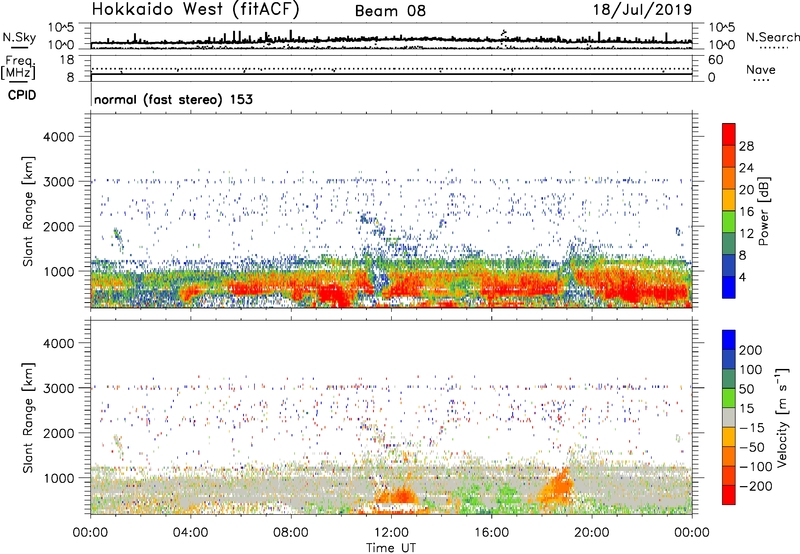800x554 pixels.
Task: Click the "Power [dB]" colorbar title
Action: (763, 211)
